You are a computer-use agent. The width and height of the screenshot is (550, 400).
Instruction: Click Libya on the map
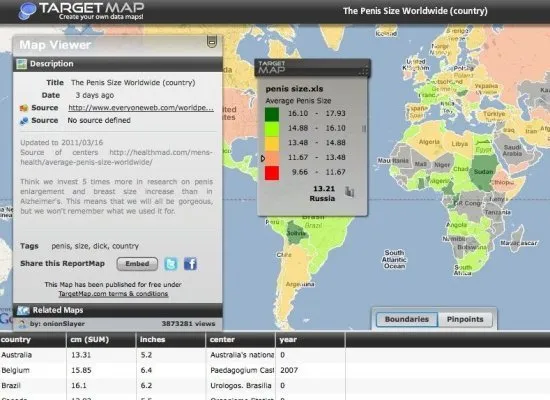[460, 144]
